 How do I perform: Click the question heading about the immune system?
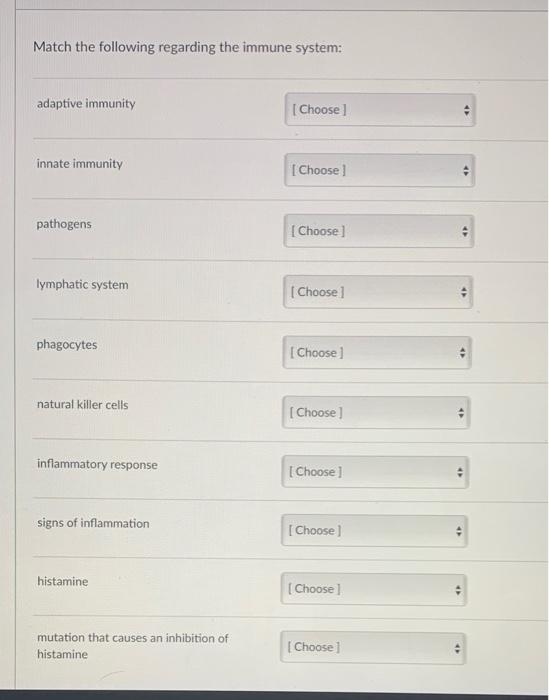[187, 47]
